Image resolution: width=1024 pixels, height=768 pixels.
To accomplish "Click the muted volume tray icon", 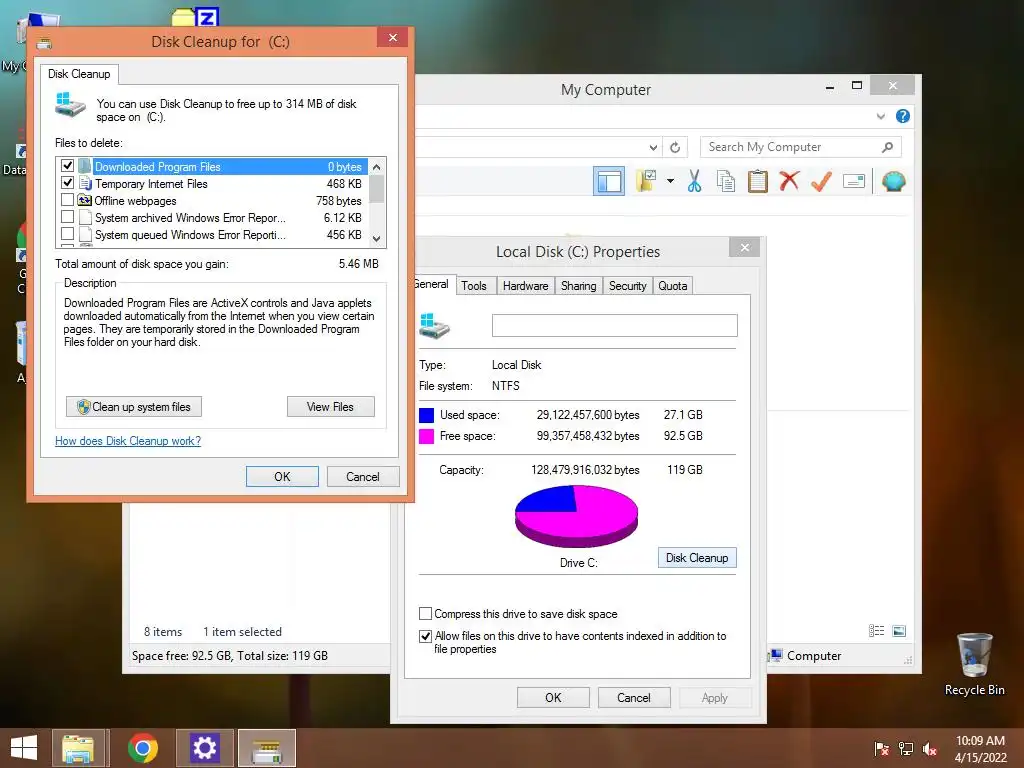I will tap(930, 748).
